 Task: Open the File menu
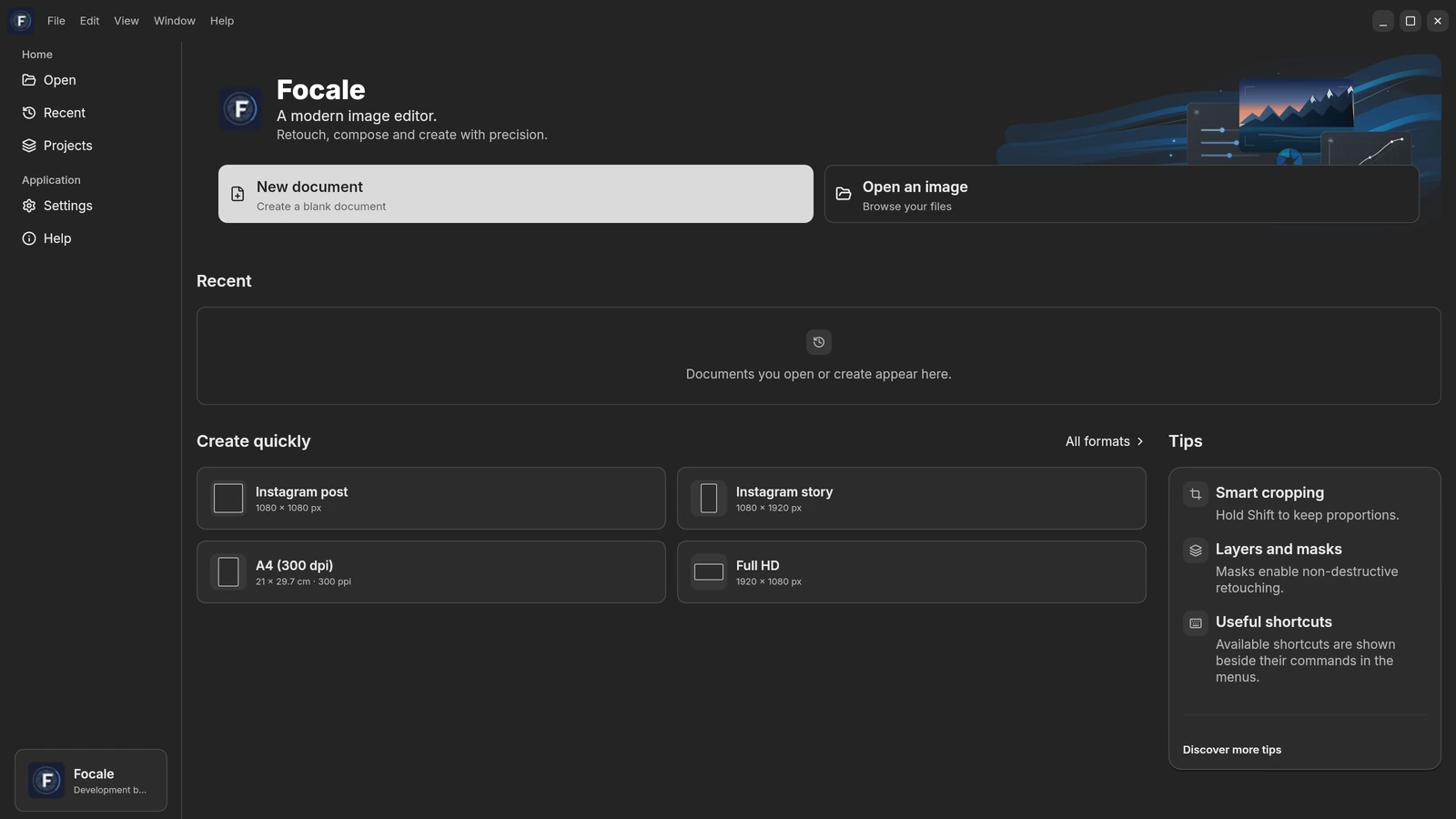pyautogui.click(x=56, y=21)
